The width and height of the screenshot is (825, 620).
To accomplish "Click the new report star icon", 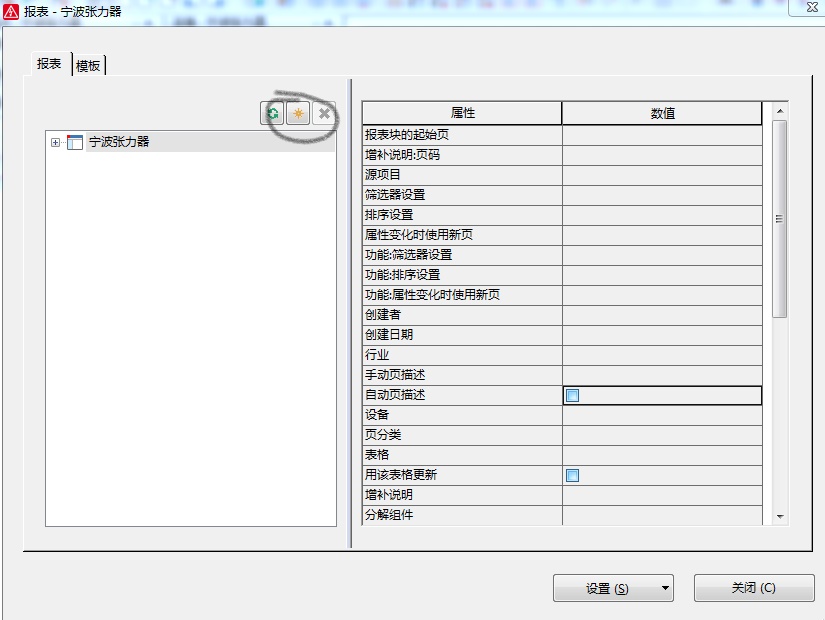I will [x=298, y=113].
